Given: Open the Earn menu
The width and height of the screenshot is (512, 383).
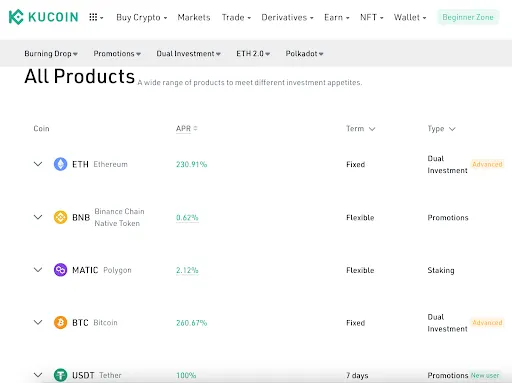Looking at the screenshot, I should click(337, 17).
